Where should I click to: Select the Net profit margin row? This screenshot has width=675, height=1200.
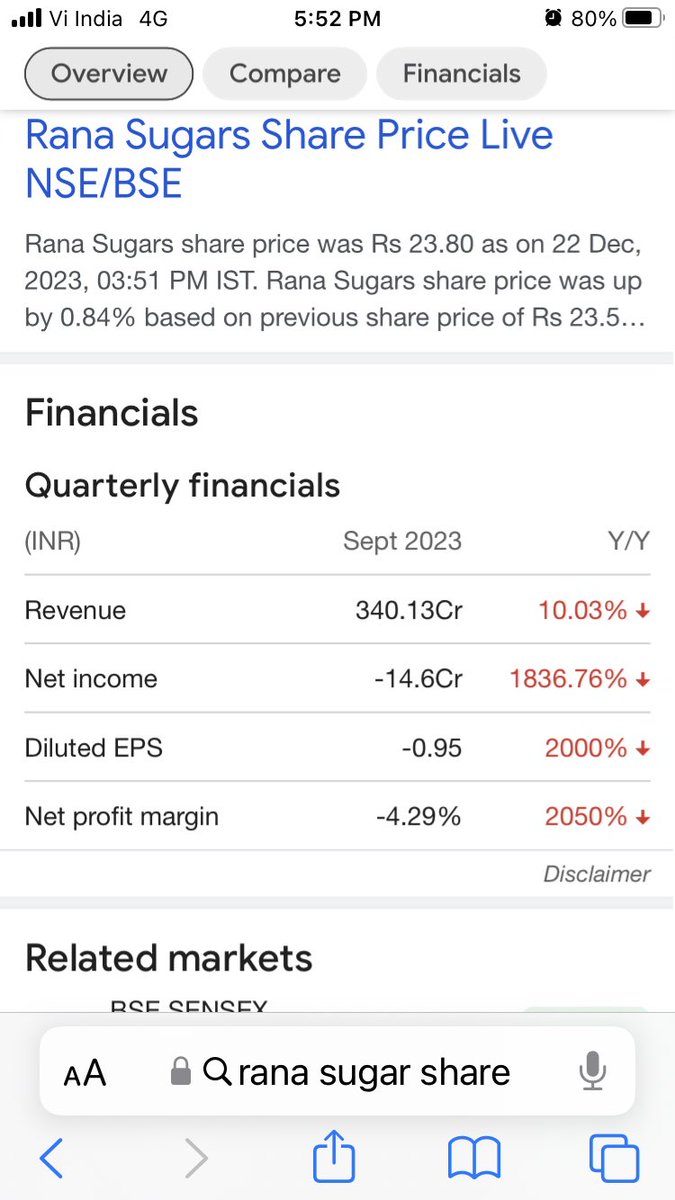coord(337,816)
